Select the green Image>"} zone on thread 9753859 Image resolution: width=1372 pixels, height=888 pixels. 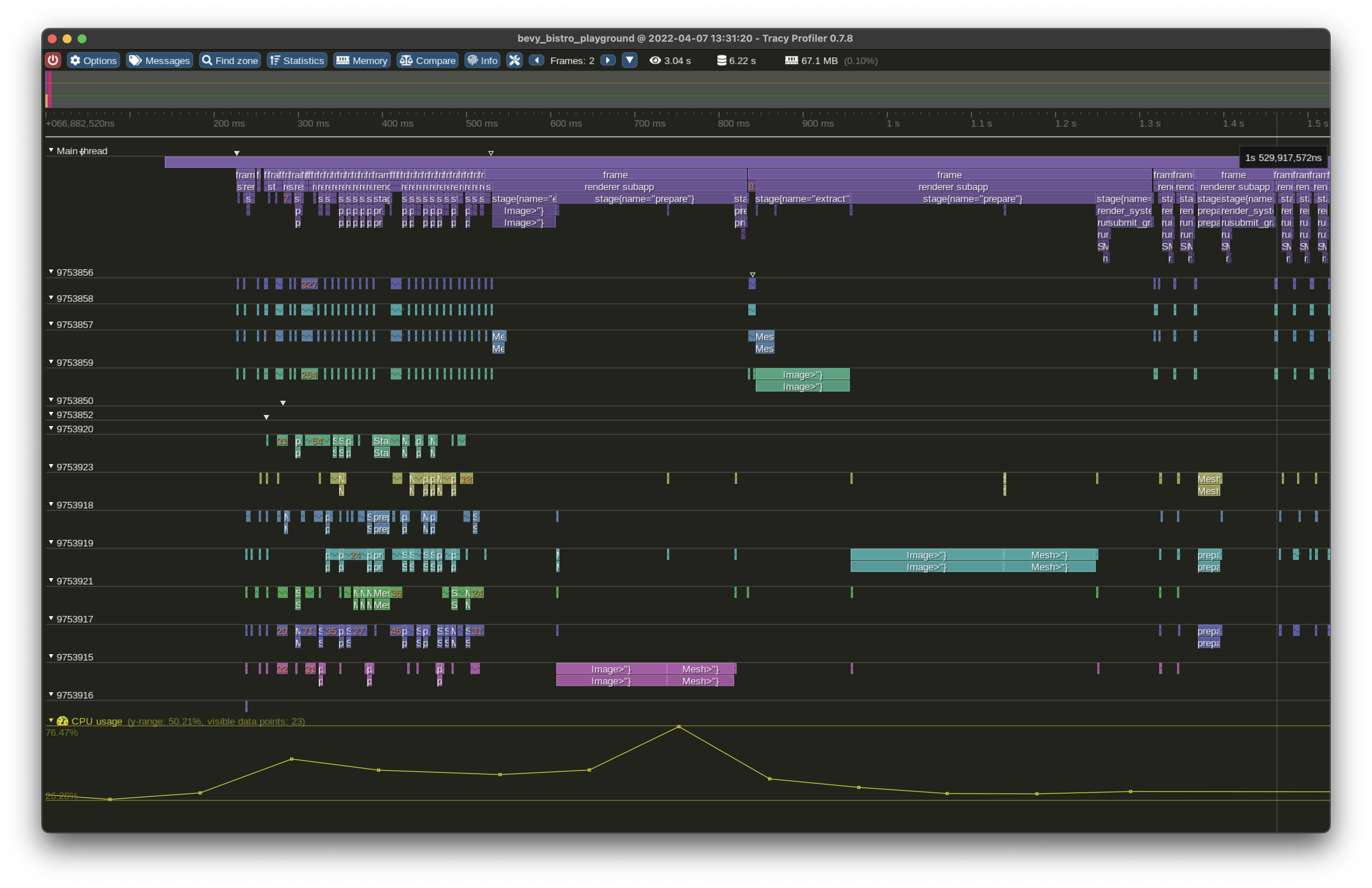pos(802,375)
